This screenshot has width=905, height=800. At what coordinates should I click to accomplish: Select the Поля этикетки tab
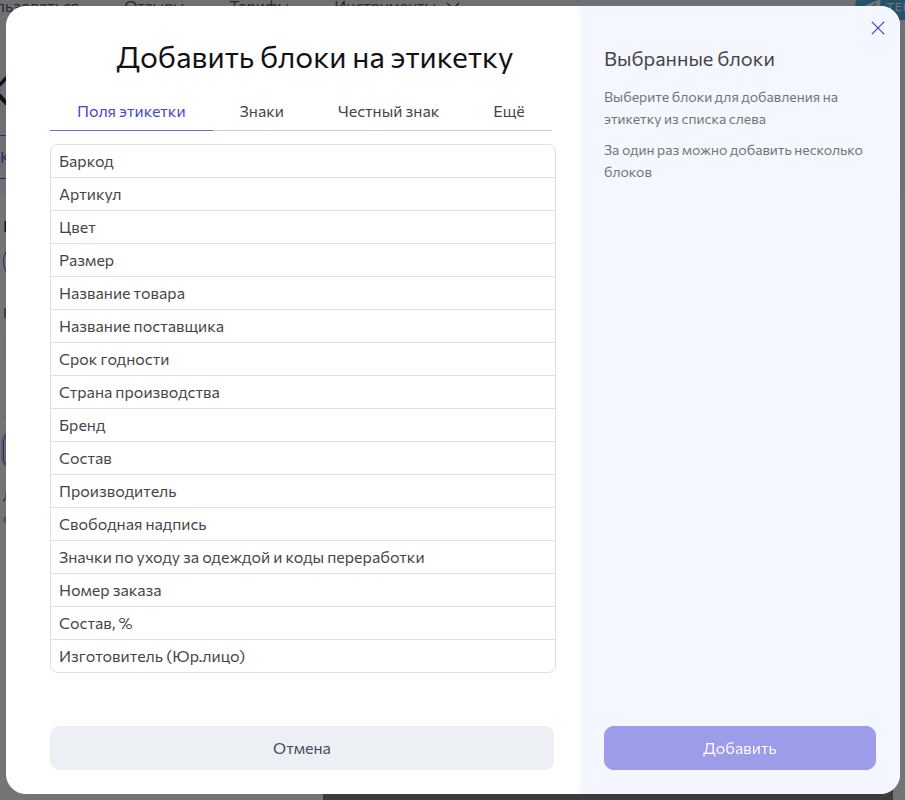131,112
